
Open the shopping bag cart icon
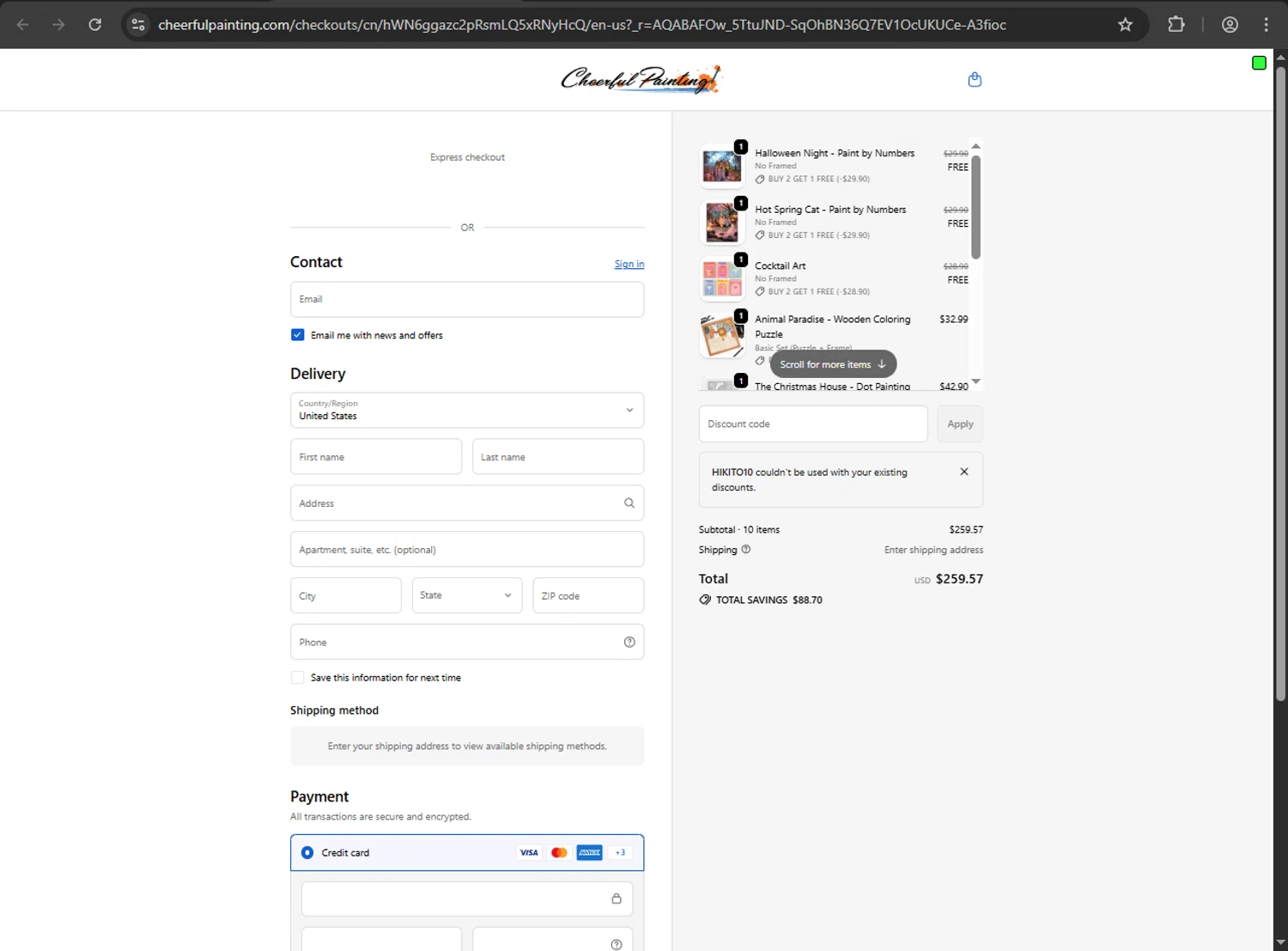pyautogui.click(x=975, y=79)
